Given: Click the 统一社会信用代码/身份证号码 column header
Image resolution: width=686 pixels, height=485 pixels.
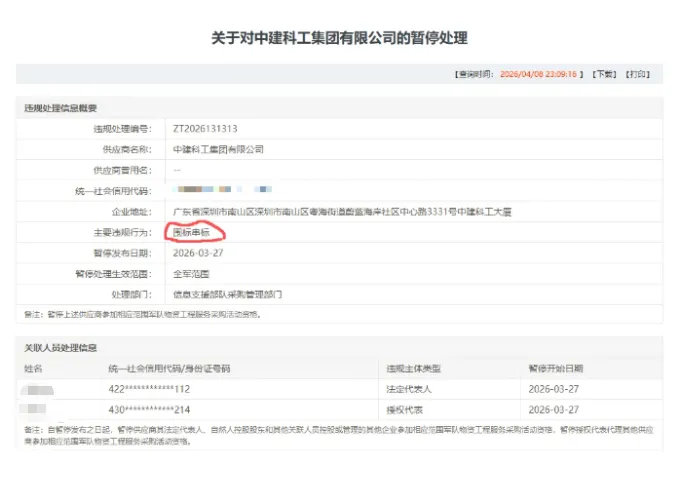Looking at the screenshot, I should pos(169,369).
